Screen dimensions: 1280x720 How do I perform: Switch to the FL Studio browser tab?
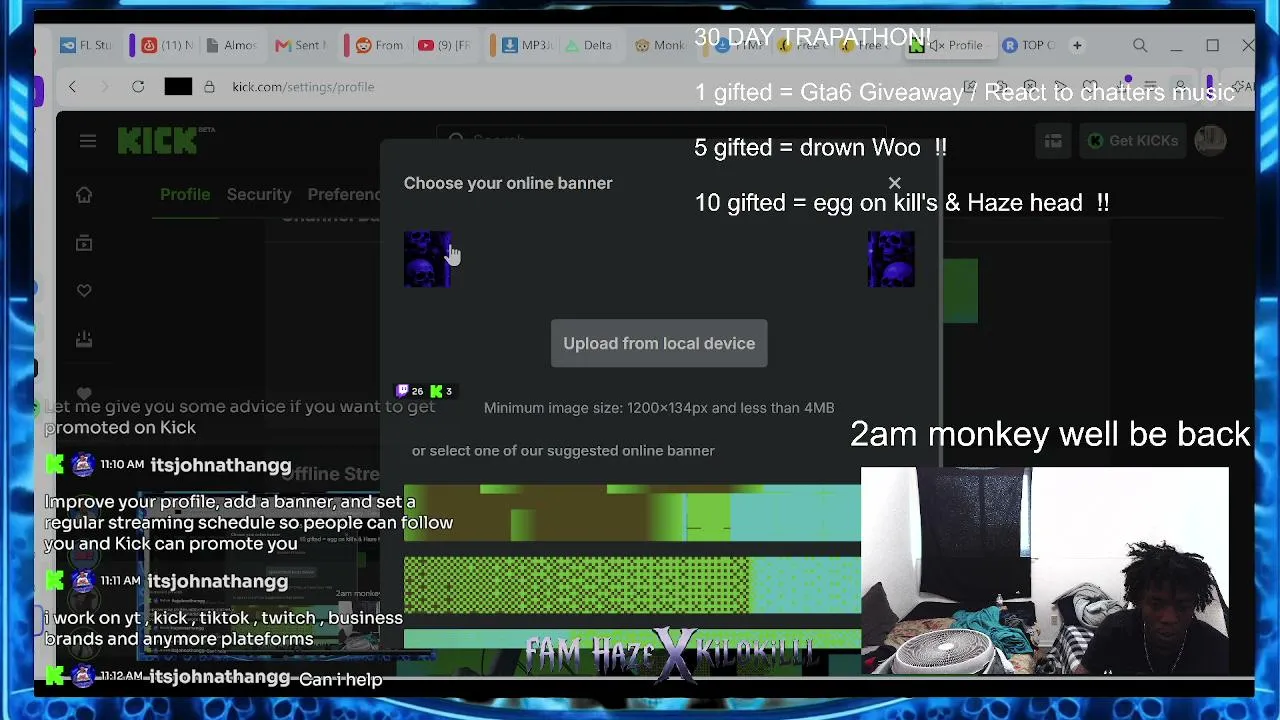click(x=87, y=45)
